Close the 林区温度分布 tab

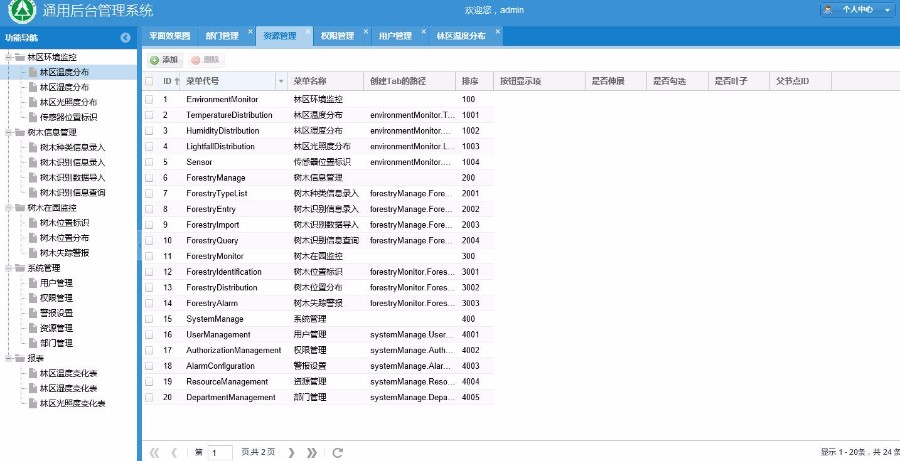[x=498, y=32]
